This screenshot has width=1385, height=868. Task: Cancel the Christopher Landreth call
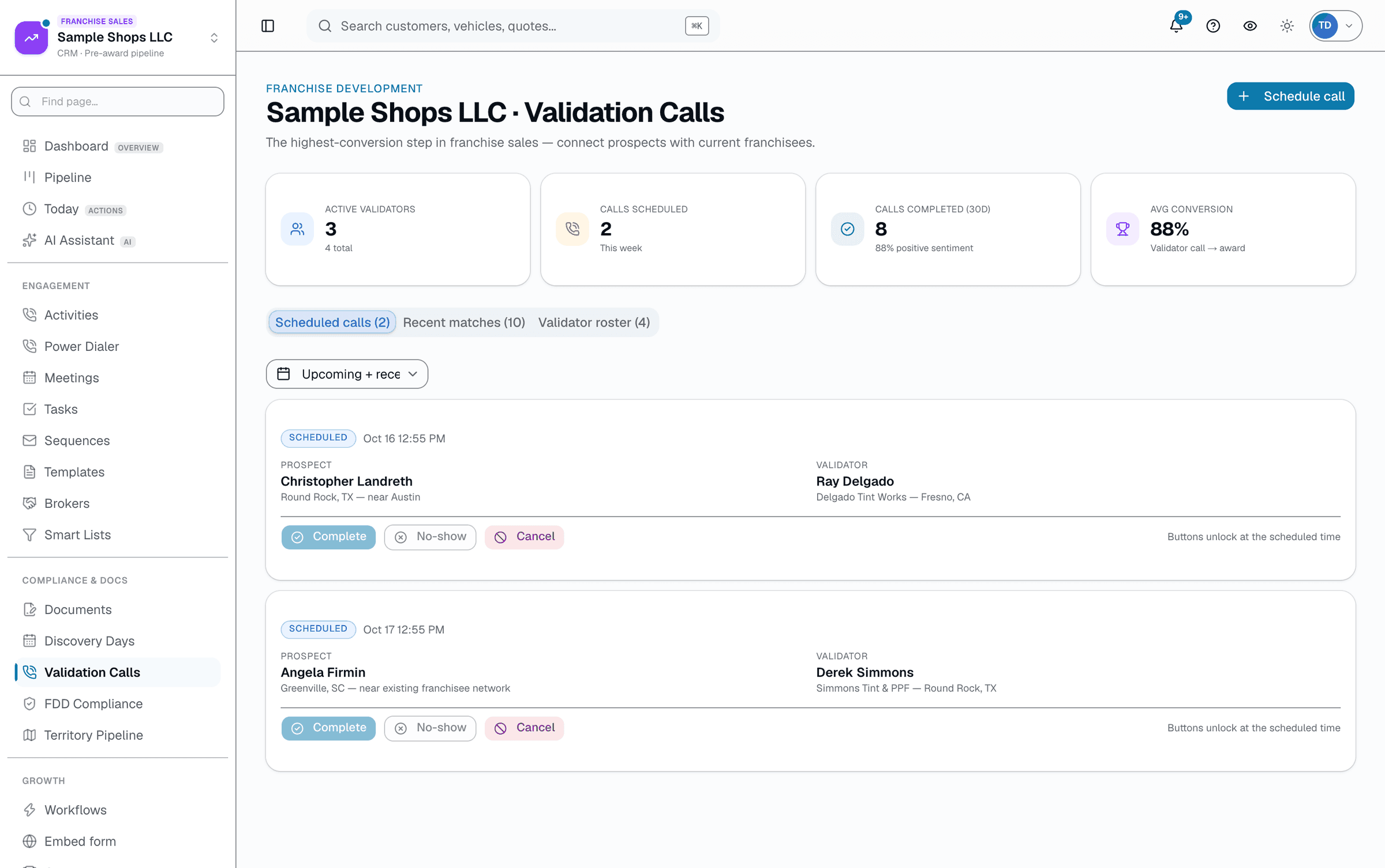tap(524, 537)
